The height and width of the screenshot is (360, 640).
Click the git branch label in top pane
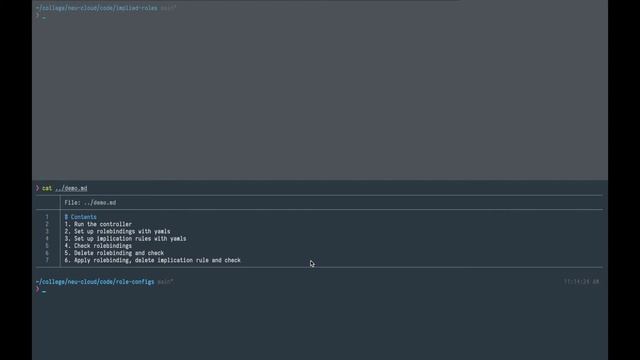[x=168, y=8]
